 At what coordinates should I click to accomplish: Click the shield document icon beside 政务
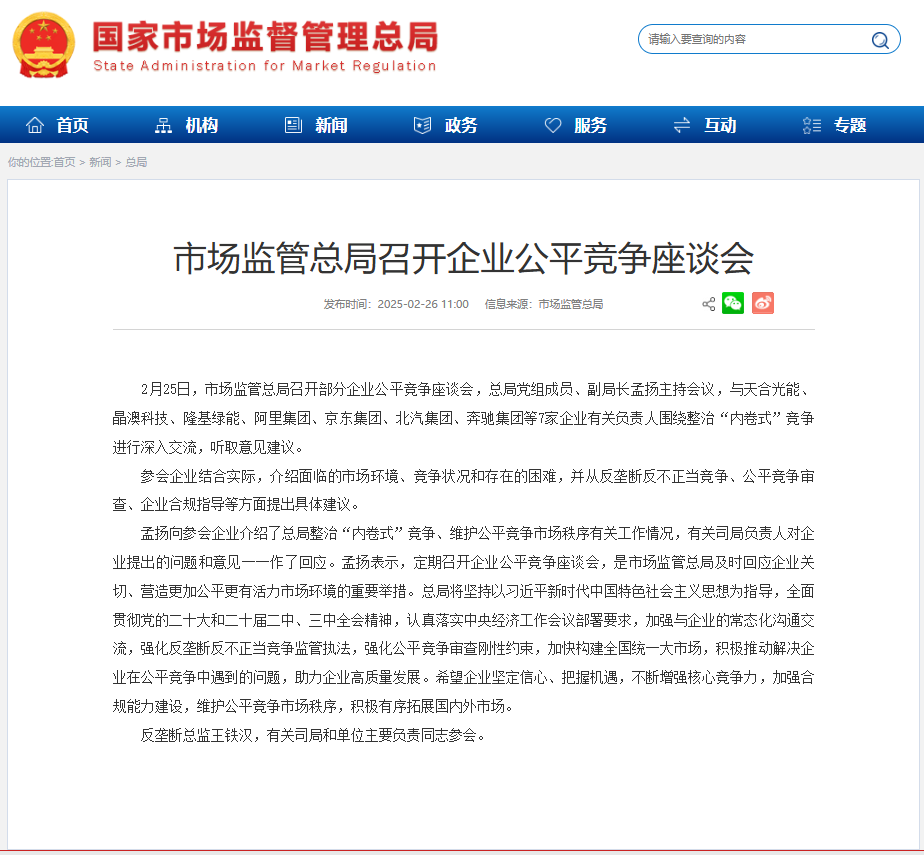click(x=423, y=125)
